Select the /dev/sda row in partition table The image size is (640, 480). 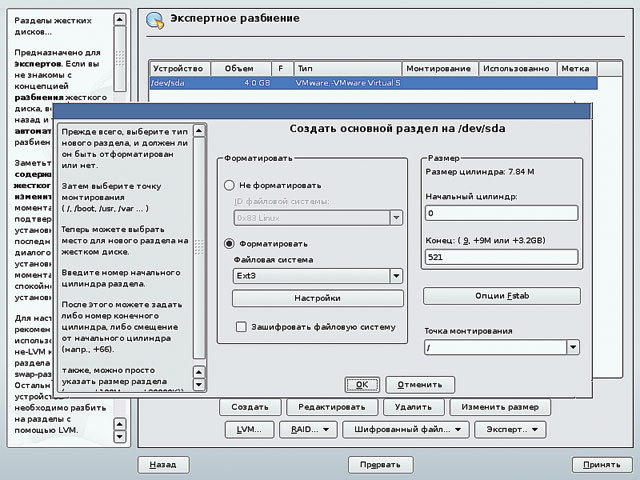pos(373,83)
